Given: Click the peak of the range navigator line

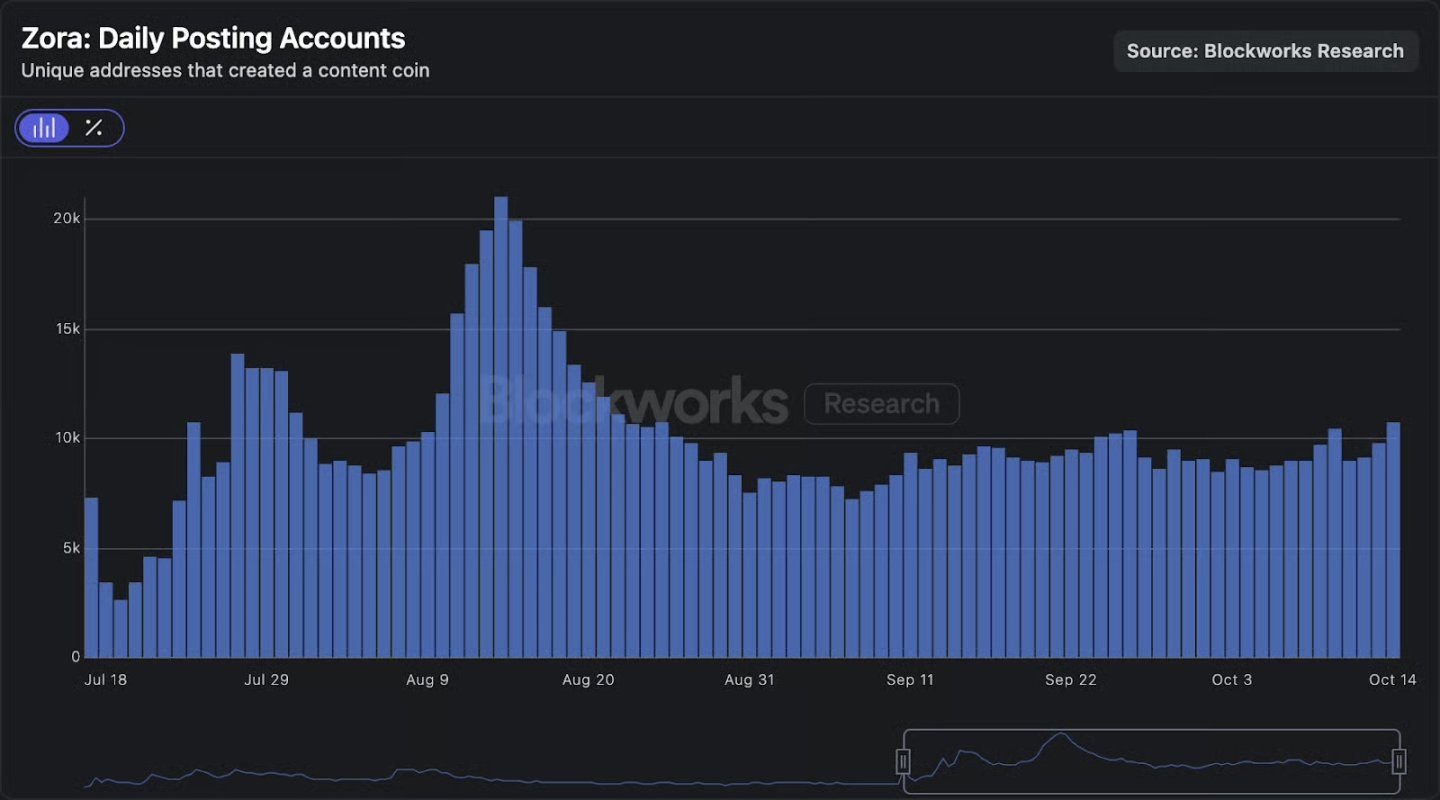Looking at the screenshot, I should tap(1060, 735).
